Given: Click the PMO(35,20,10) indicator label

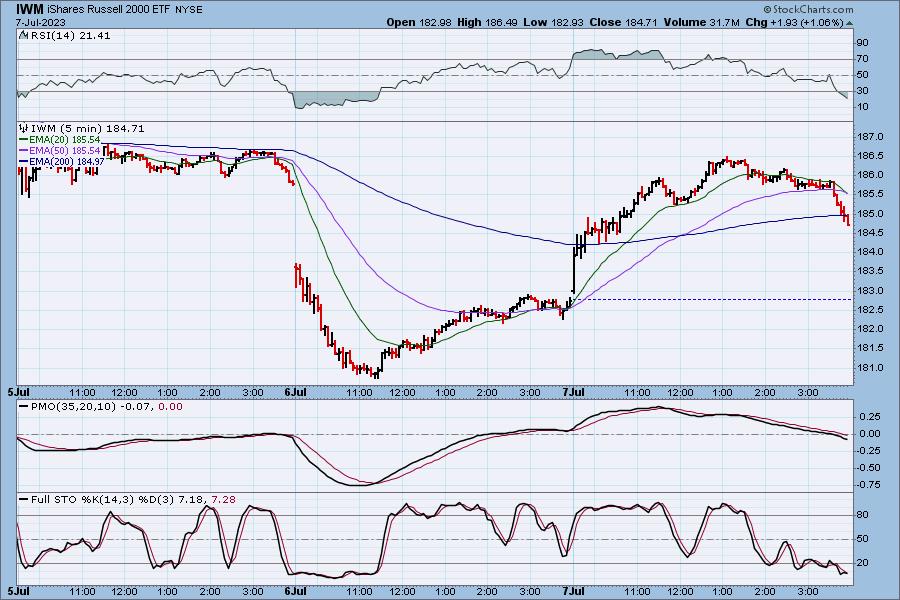Looking at the screenshot, I should (x=72, y=407).
